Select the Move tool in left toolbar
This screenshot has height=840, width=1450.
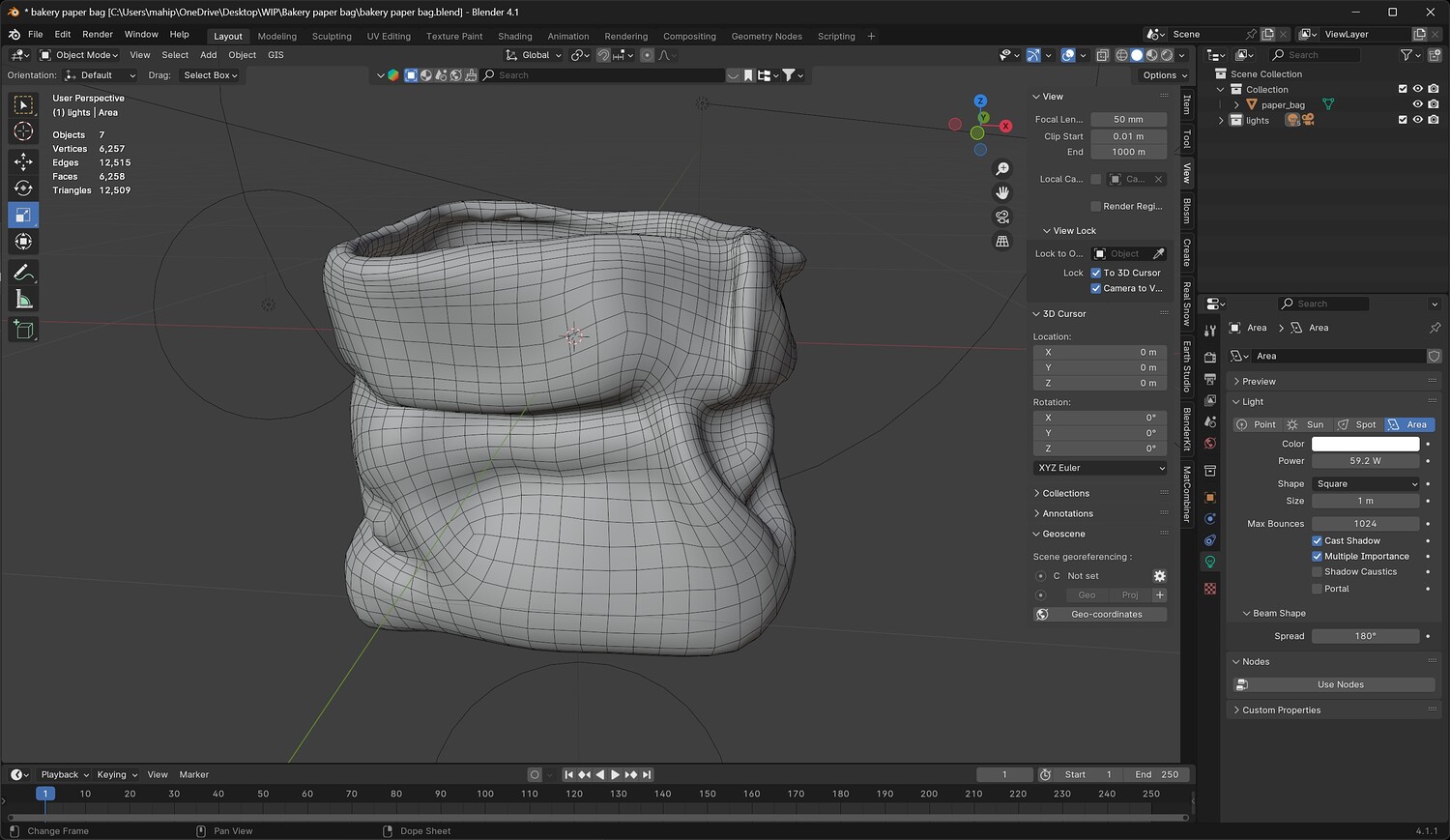[x=23, y=160]
